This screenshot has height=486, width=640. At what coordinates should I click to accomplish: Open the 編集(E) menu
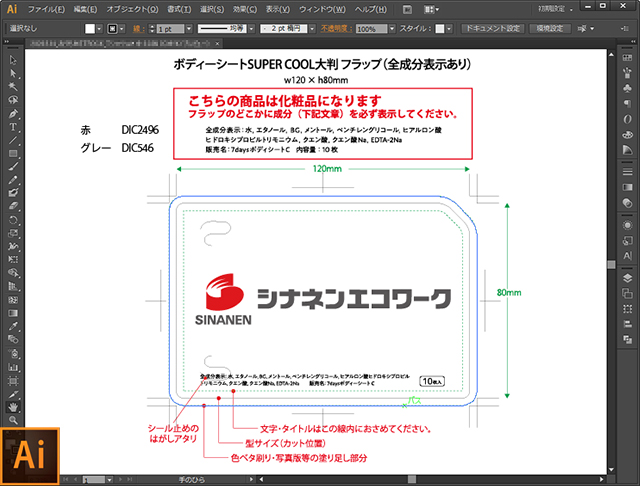click(x=85, y=9)
